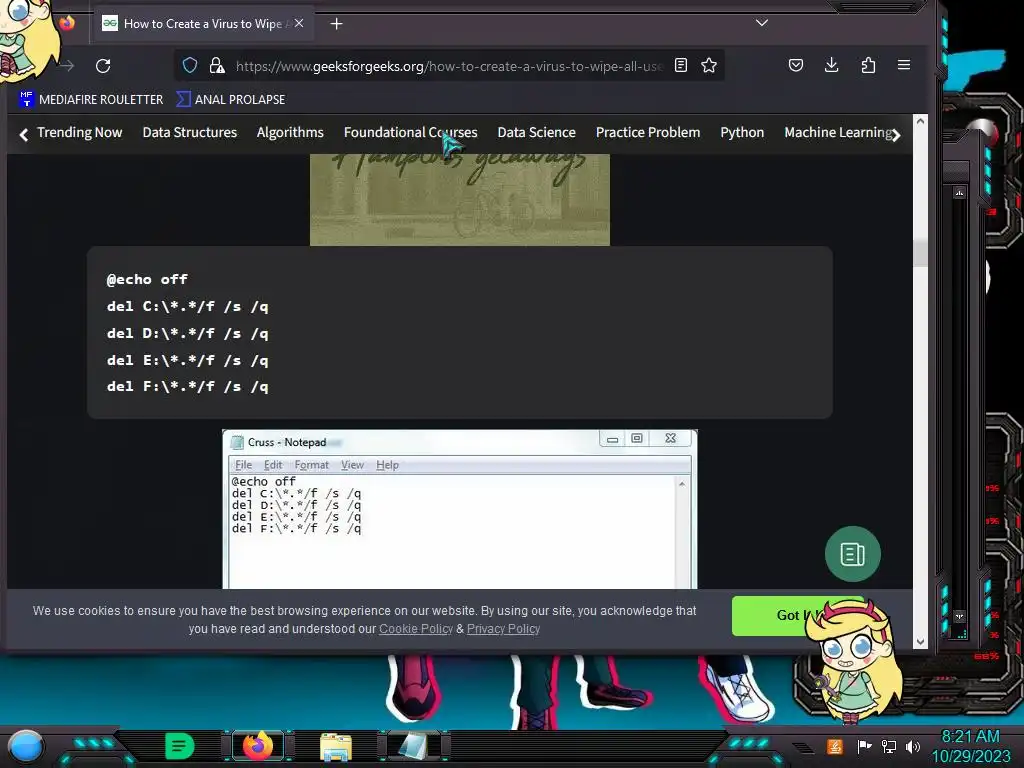Open the Python menu item
The image size is (1024, 768).
coord(742,133)
